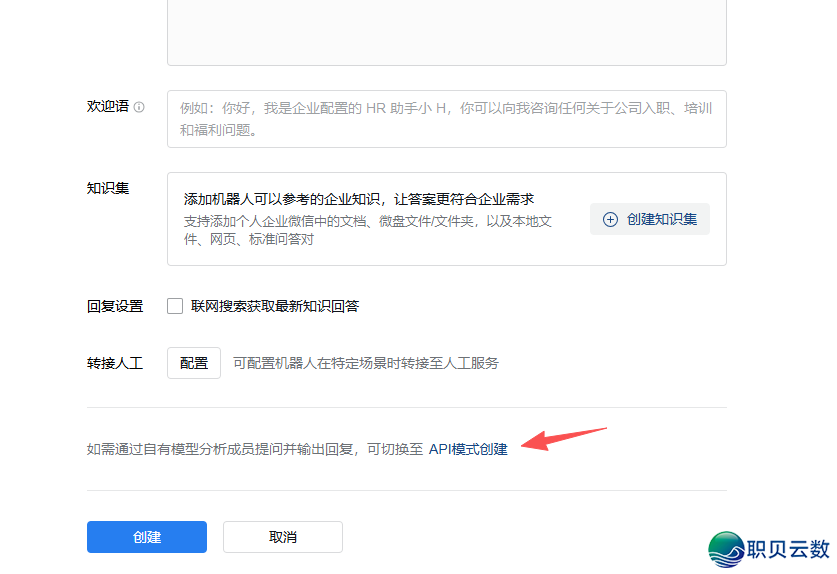Image resolution: width=837 pixels, height=574 pixels.
Task: Click the 创建知识集 button
Action: pos(650,219)
